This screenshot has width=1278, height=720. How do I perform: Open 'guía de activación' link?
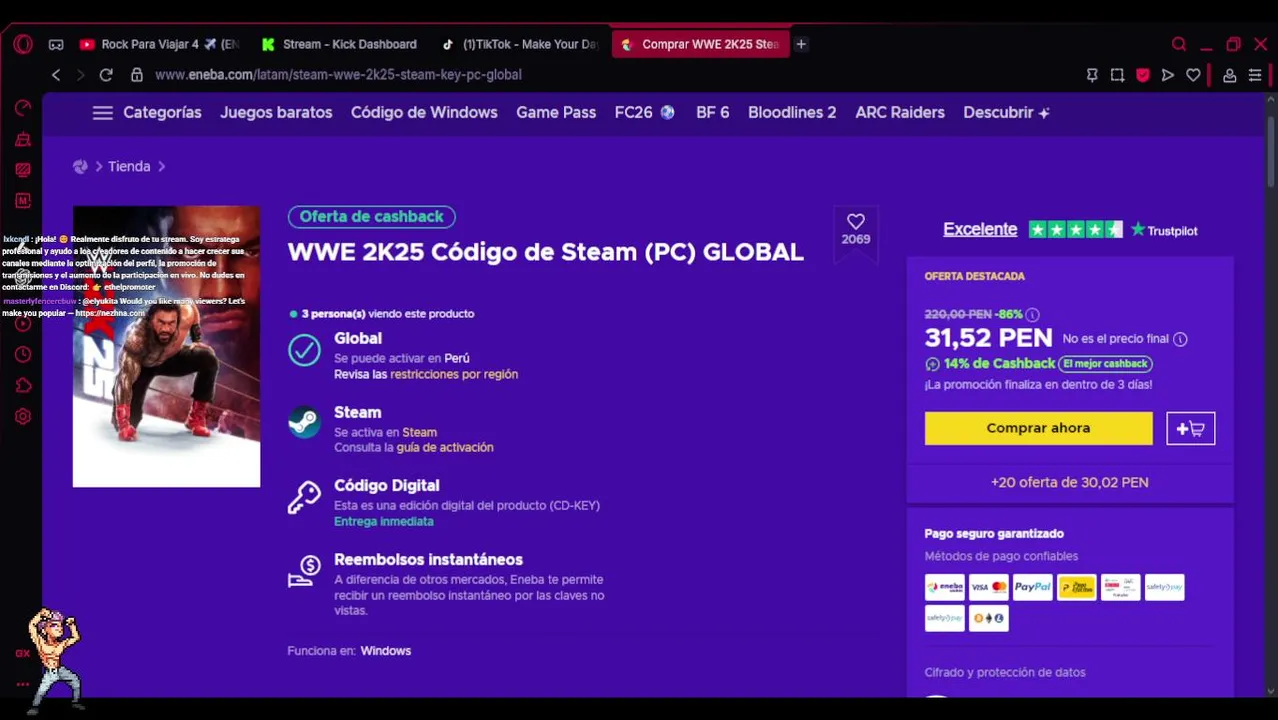pyautogui.click(x=445, y=448)
